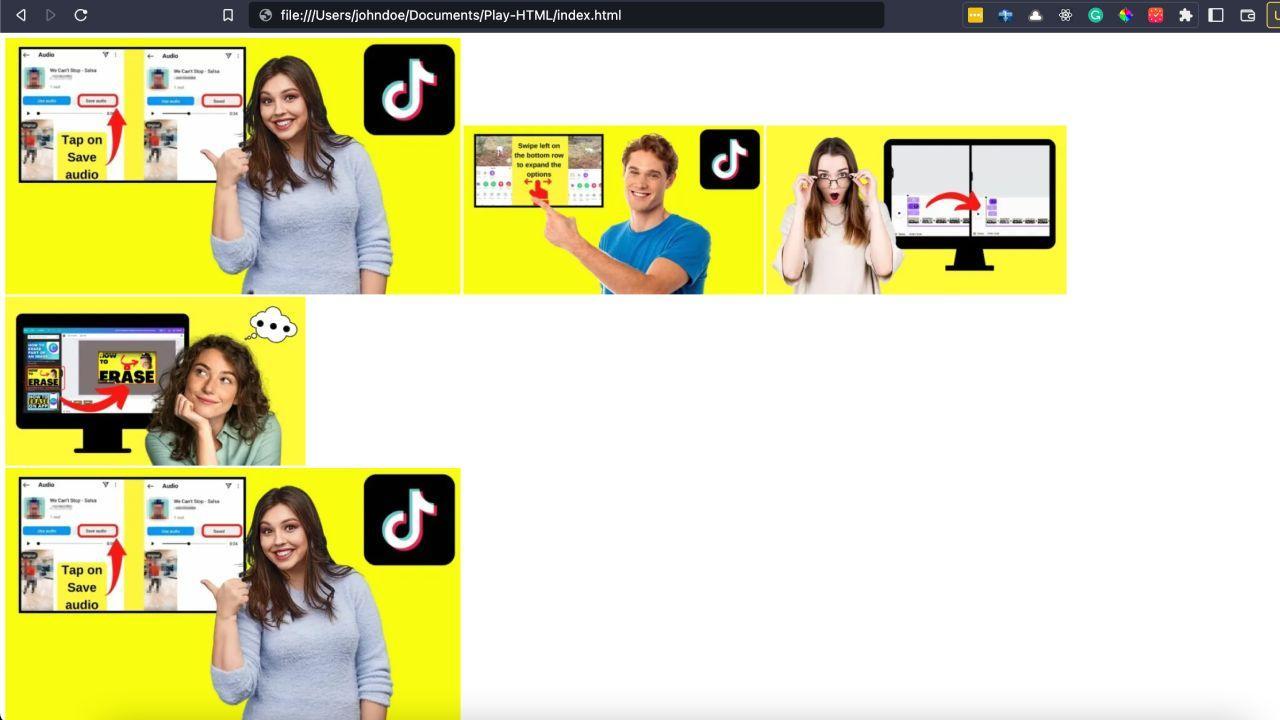Click the top 'Tap on Save audio' TikTok thumbnail

pos(233,166)
